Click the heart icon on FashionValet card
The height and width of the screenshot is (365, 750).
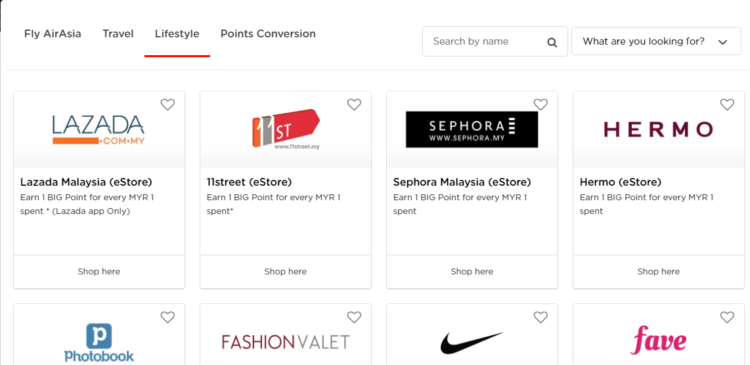click(354, 317)
